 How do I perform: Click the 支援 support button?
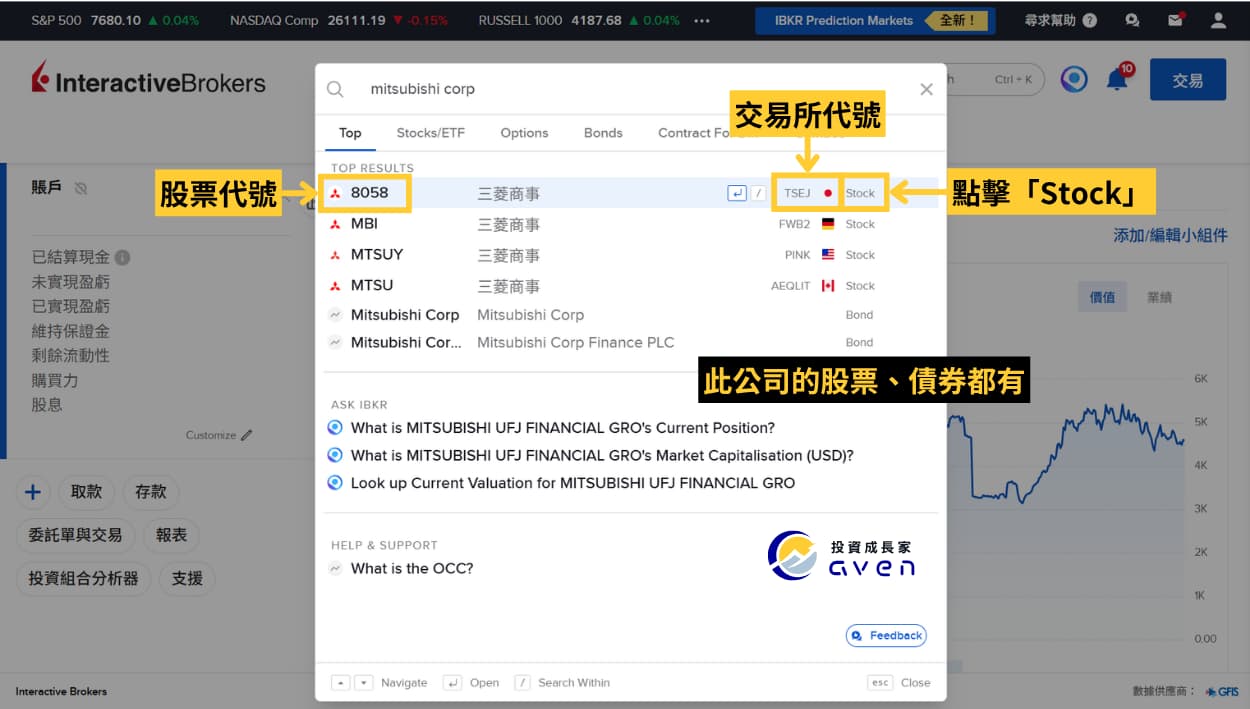(x=187, y=578)
